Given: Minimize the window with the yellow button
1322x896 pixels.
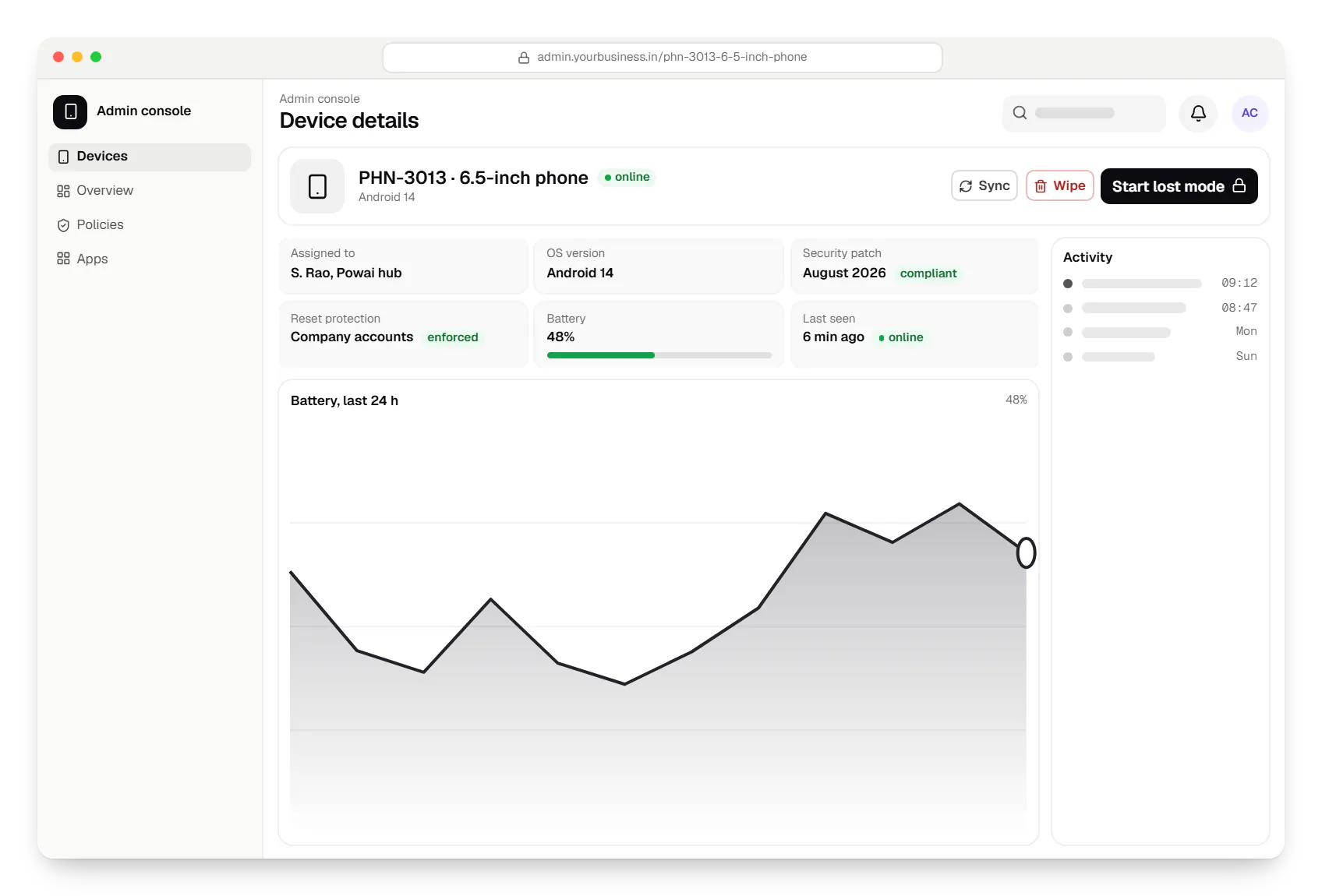Looking at the screenshot, I should pyautogui.click(x=77, y=57).
